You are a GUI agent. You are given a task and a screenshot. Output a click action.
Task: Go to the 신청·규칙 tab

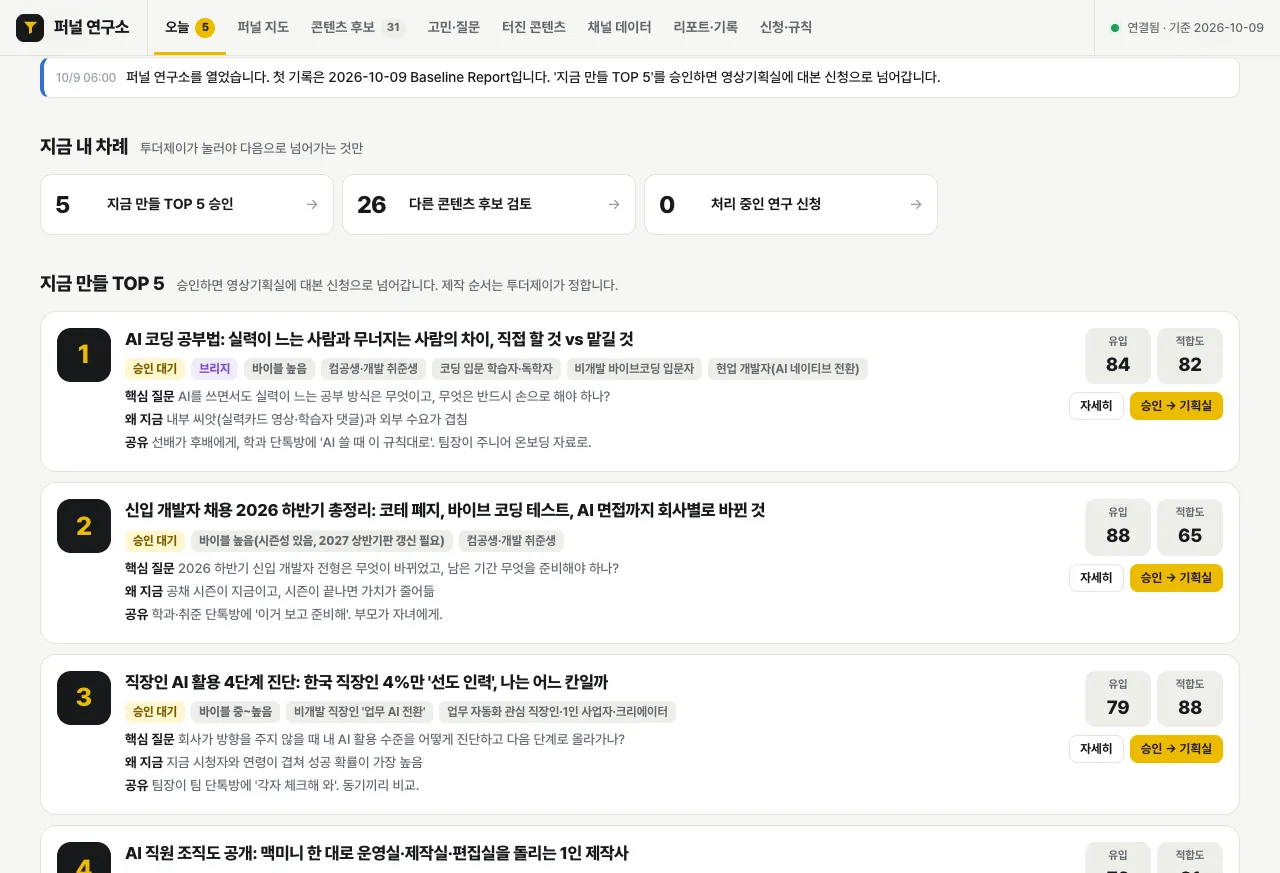point(786,27)
